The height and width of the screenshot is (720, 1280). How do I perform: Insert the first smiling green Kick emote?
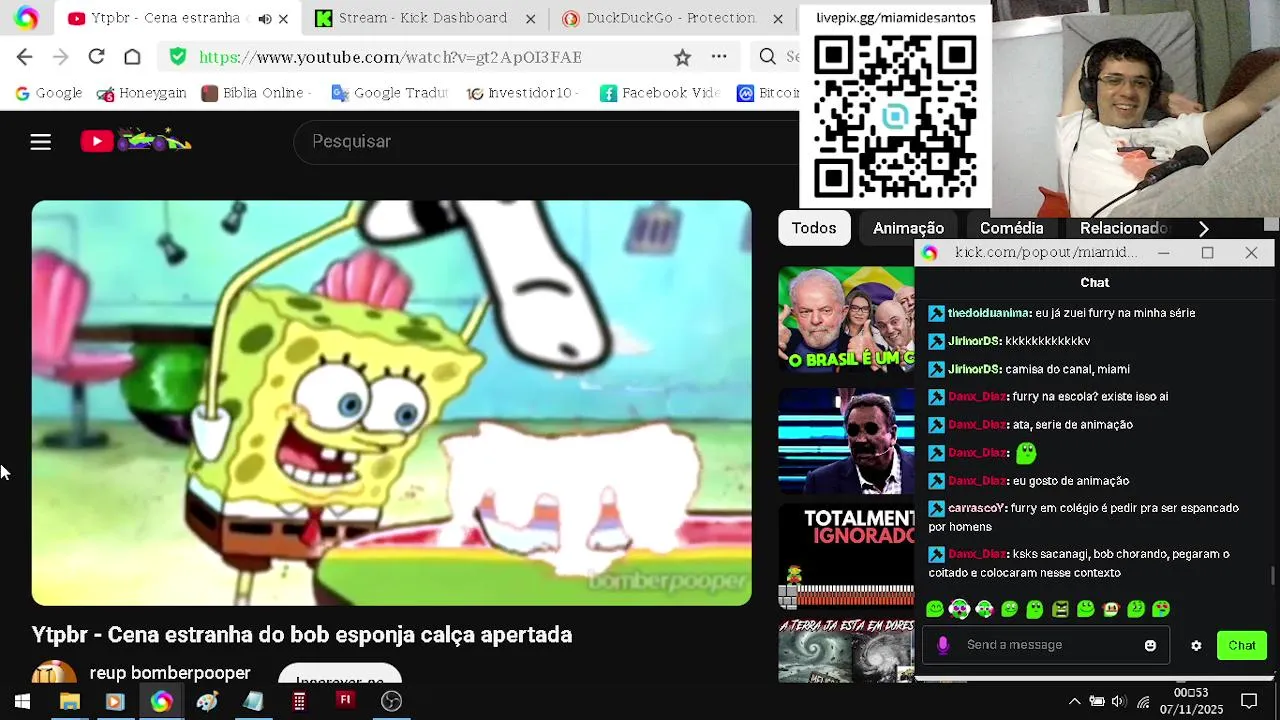[935, 609]
